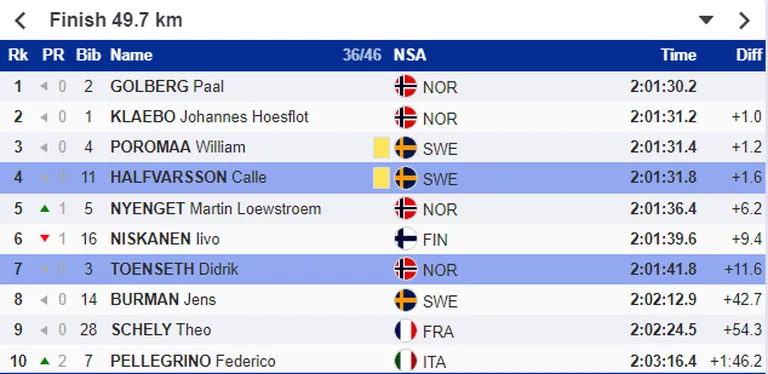Select the highlighted HALFVARSSON Calle row
Screen dimensions: 768x374
point(384,178)
